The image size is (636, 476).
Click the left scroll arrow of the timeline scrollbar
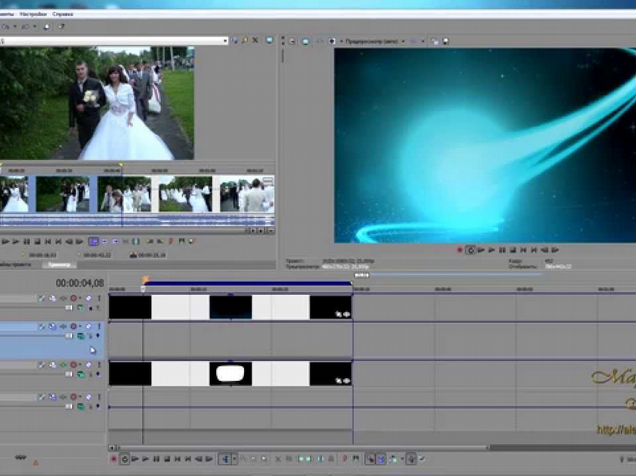point(112,448)
